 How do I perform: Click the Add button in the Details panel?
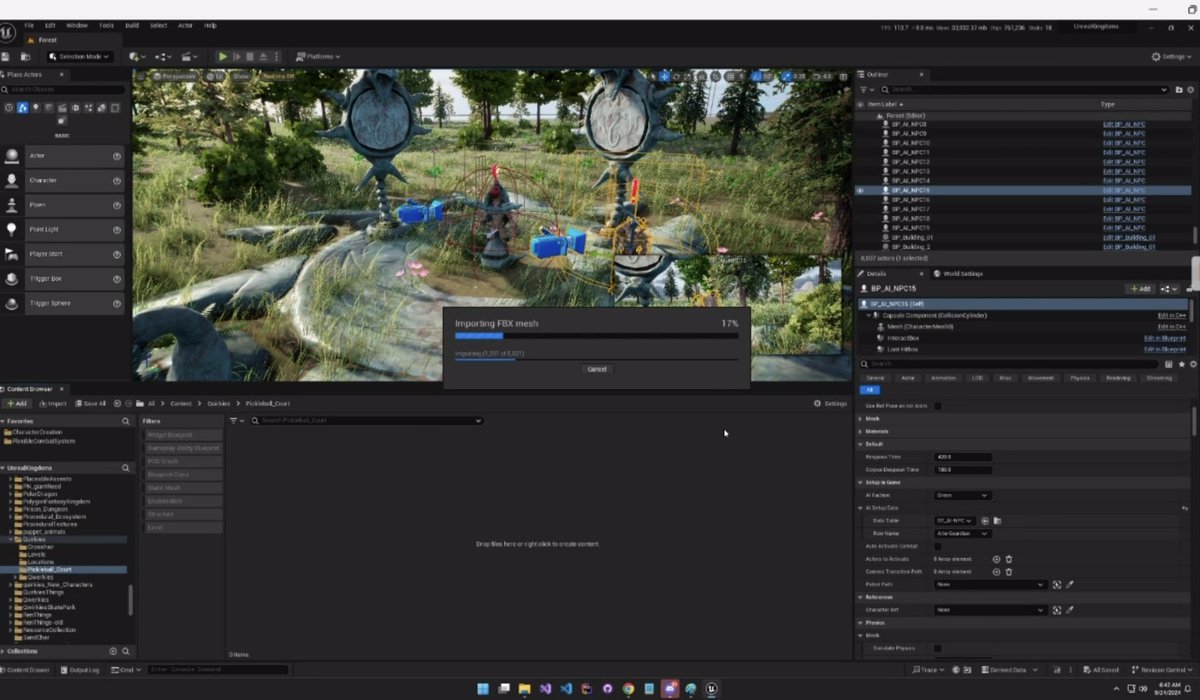pos(1140,289)
